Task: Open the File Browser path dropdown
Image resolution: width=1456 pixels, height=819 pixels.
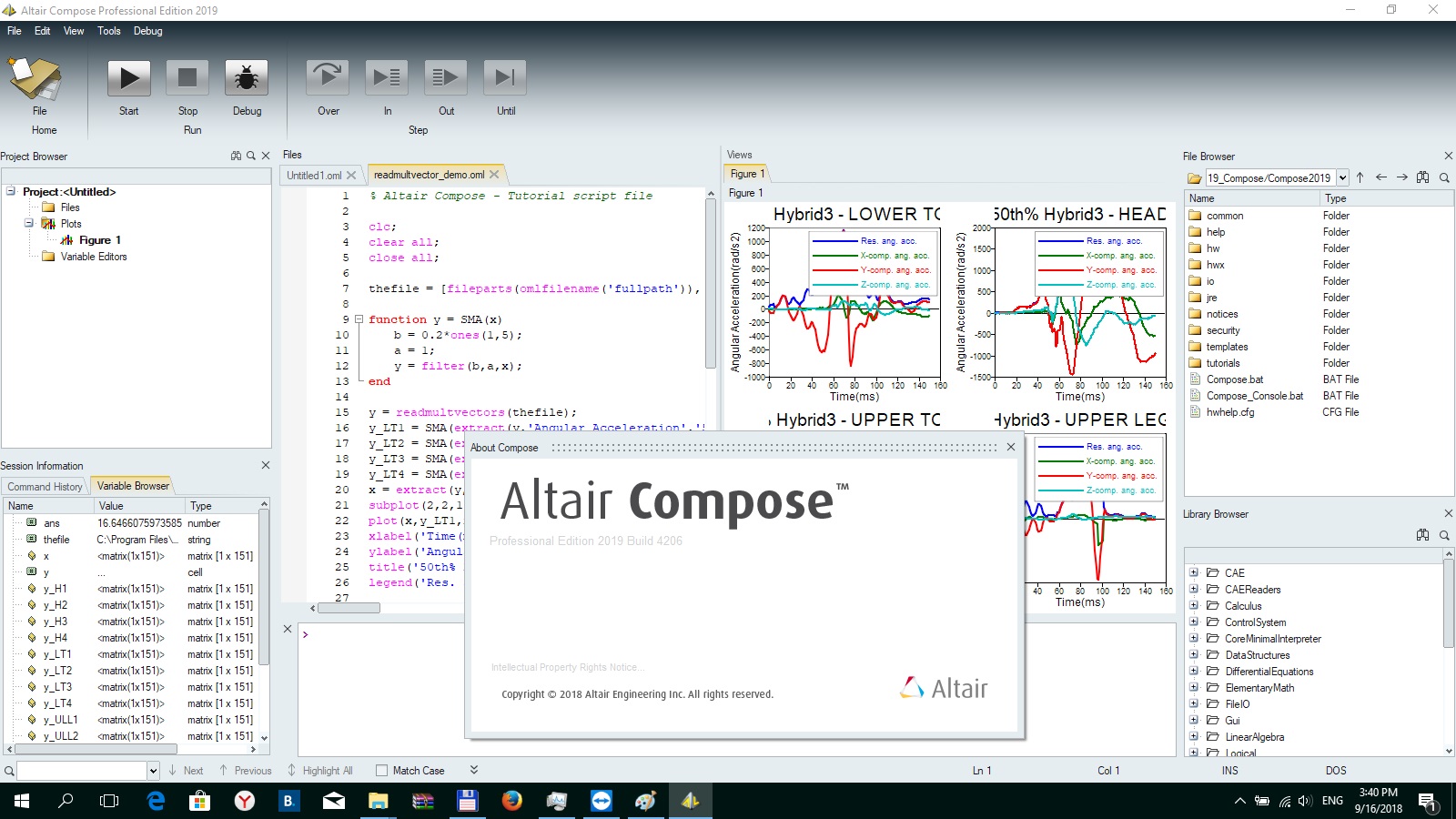Action: coord(1342,177)
